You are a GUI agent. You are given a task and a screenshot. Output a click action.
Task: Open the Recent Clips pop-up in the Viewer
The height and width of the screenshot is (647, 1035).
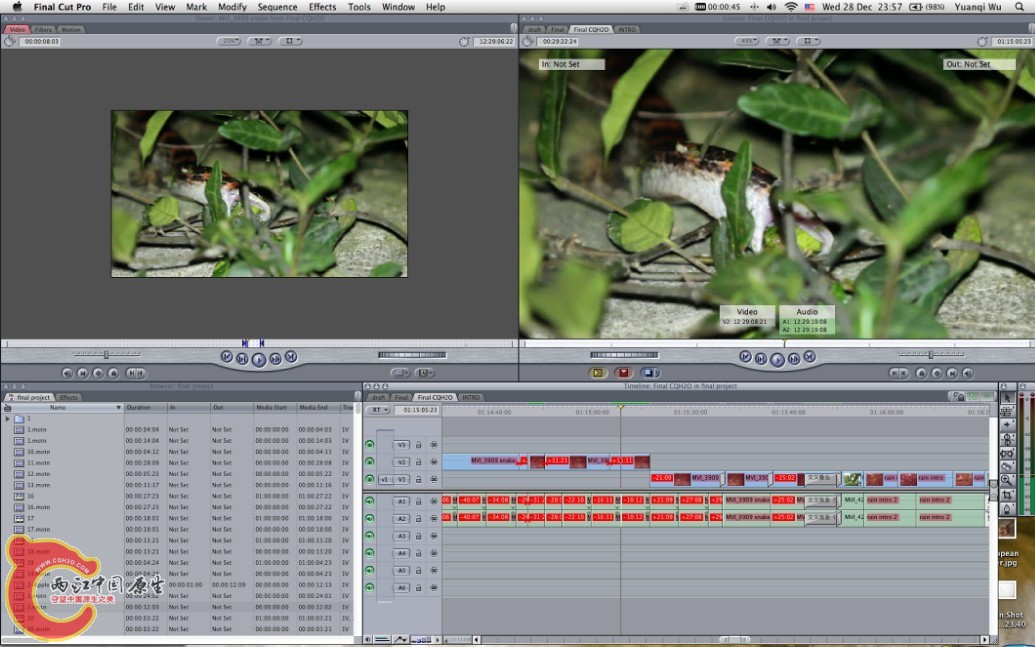coord(399,373)
